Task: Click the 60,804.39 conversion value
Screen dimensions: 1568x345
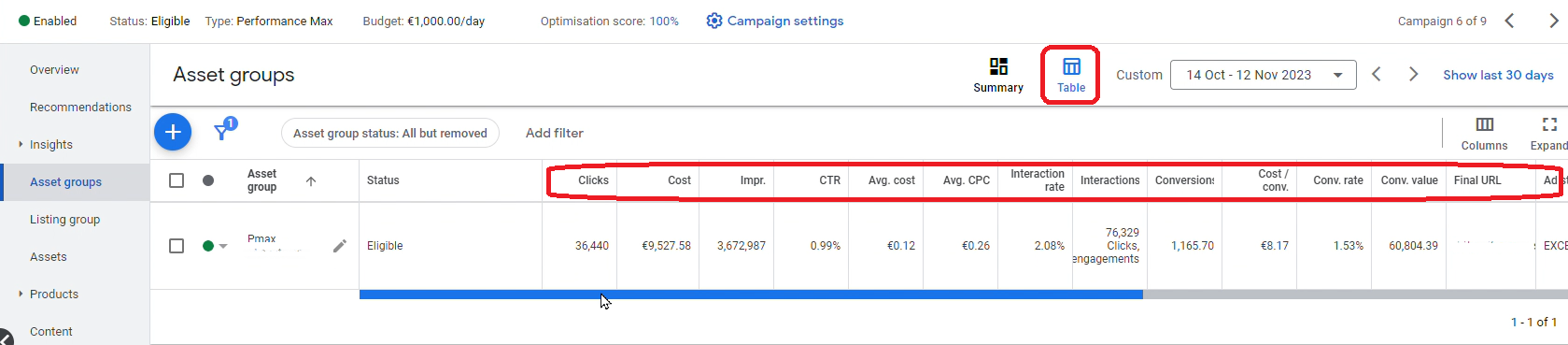Action: (x=1413, y=246)
